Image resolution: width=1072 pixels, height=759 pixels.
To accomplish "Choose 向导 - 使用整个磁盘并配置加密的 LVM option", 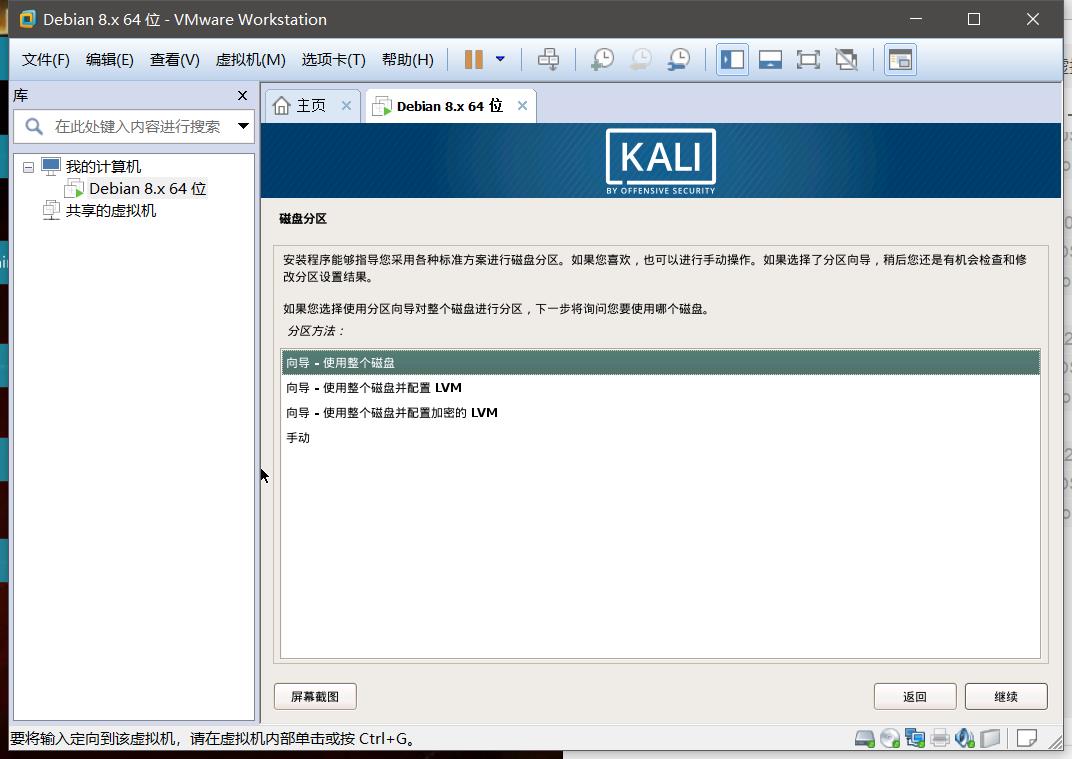I will click(660, 412).
